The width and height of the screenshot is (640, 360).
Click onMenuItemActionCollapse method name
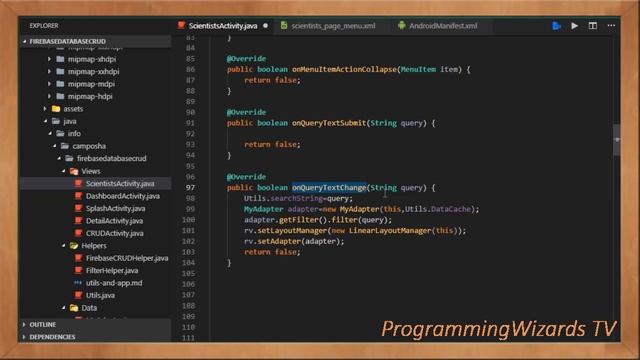coord(344,69)
